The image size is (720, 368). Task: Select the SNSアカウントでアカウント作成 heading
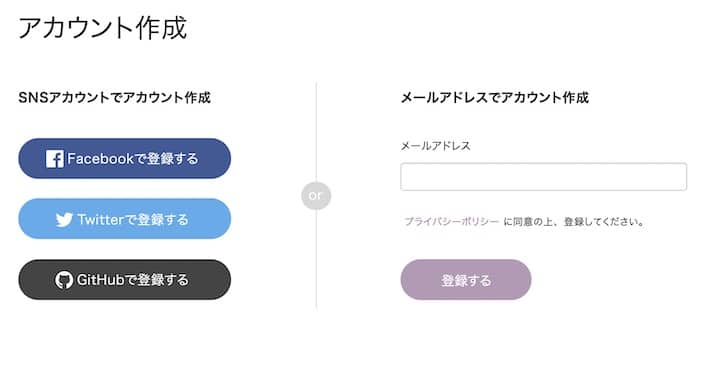tap(114, 97)
